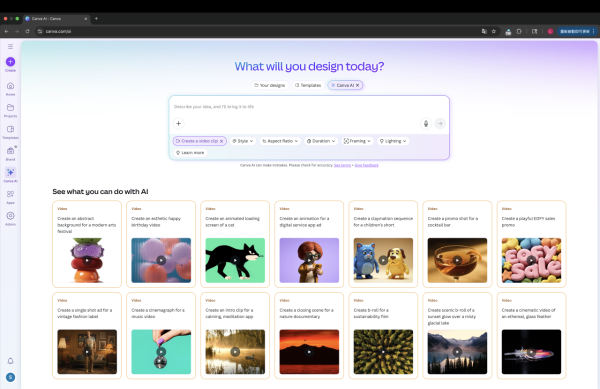Open the Style dropdown

[x=243, y=141]
